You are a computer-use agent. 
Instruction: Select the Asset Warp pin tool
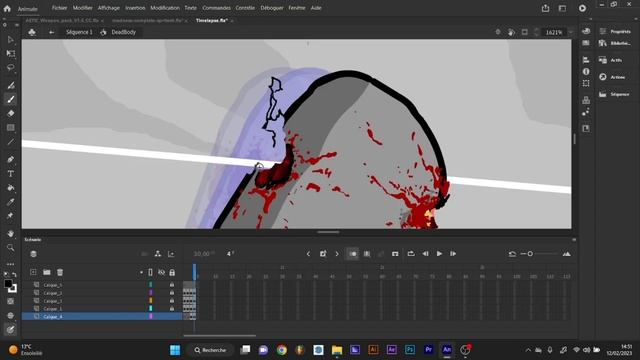(11, 216)
